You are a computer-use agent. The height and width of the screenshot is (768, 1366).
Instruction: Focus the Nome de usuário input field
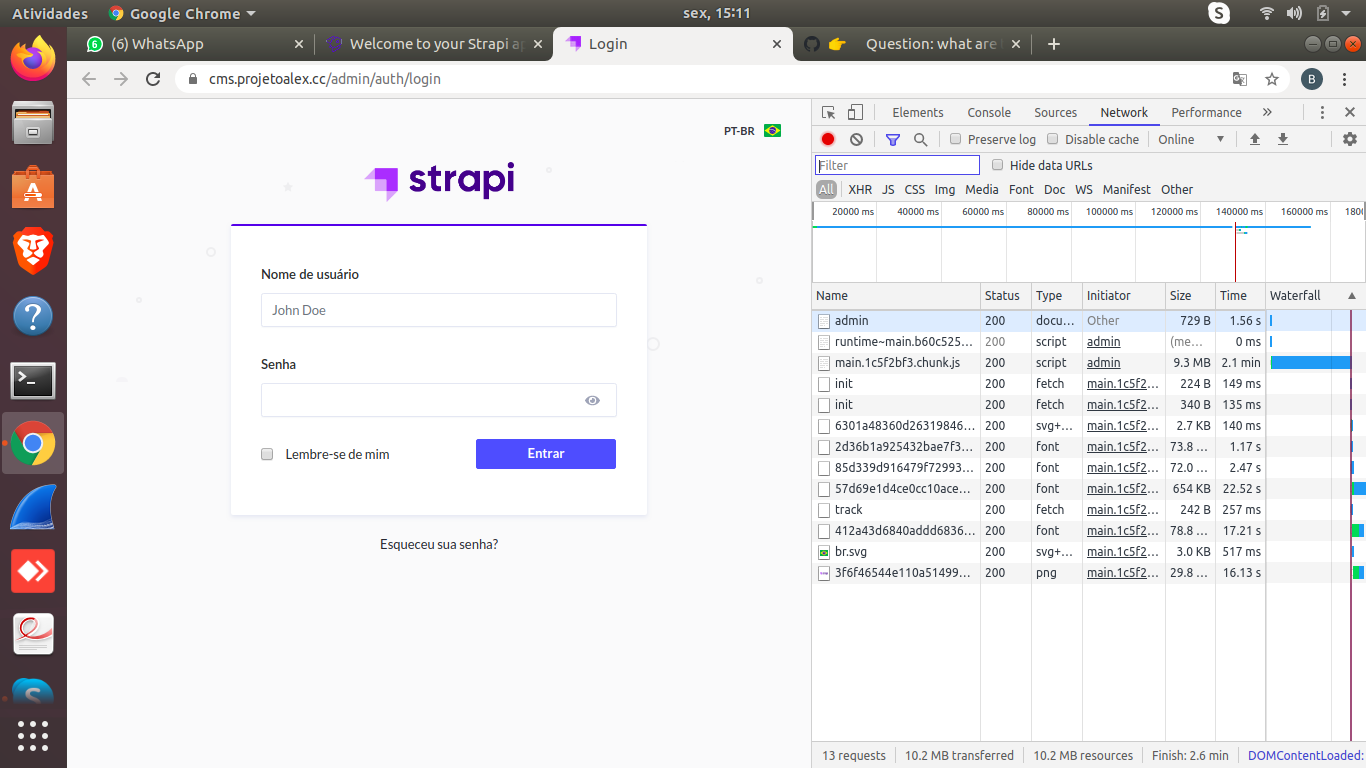[439, 310]
